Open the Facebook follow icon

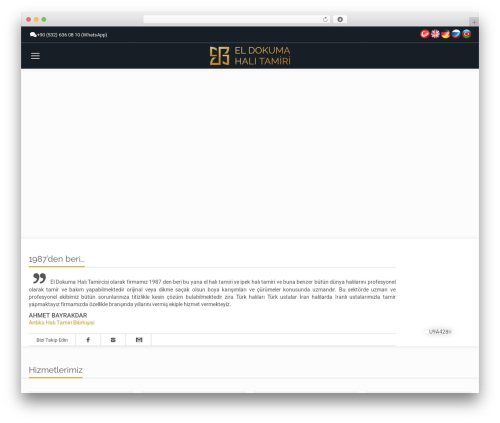click(88, 340)
